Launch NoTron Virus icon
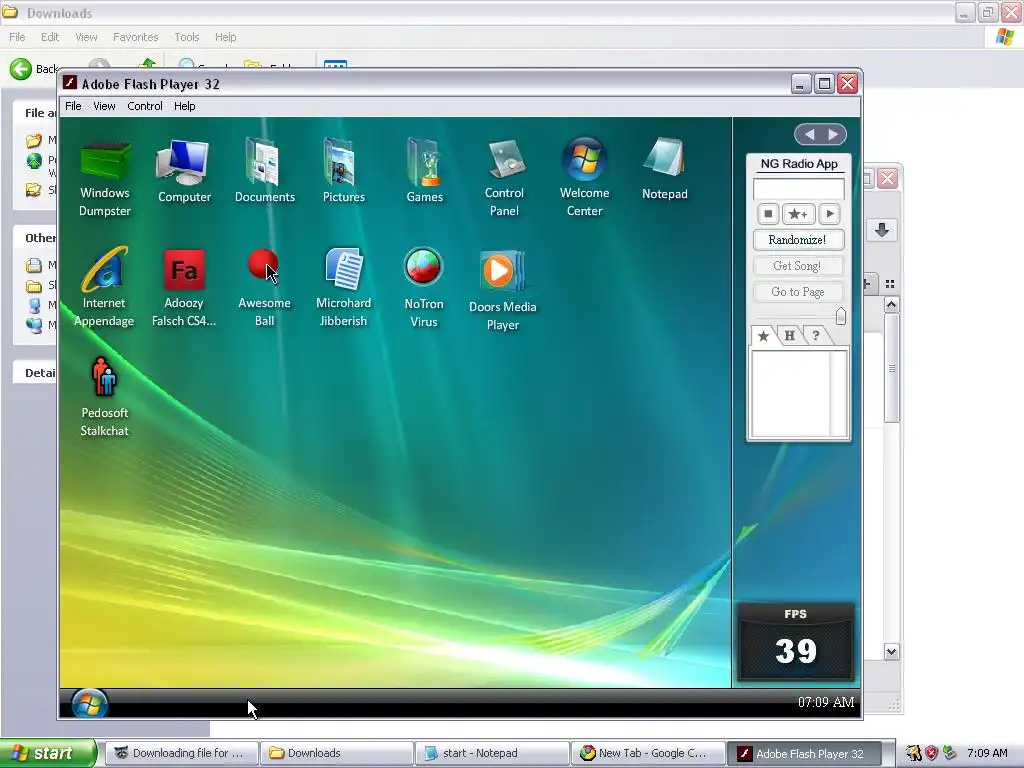Screen dimensions: 1024x768 [x=423, y=287]
